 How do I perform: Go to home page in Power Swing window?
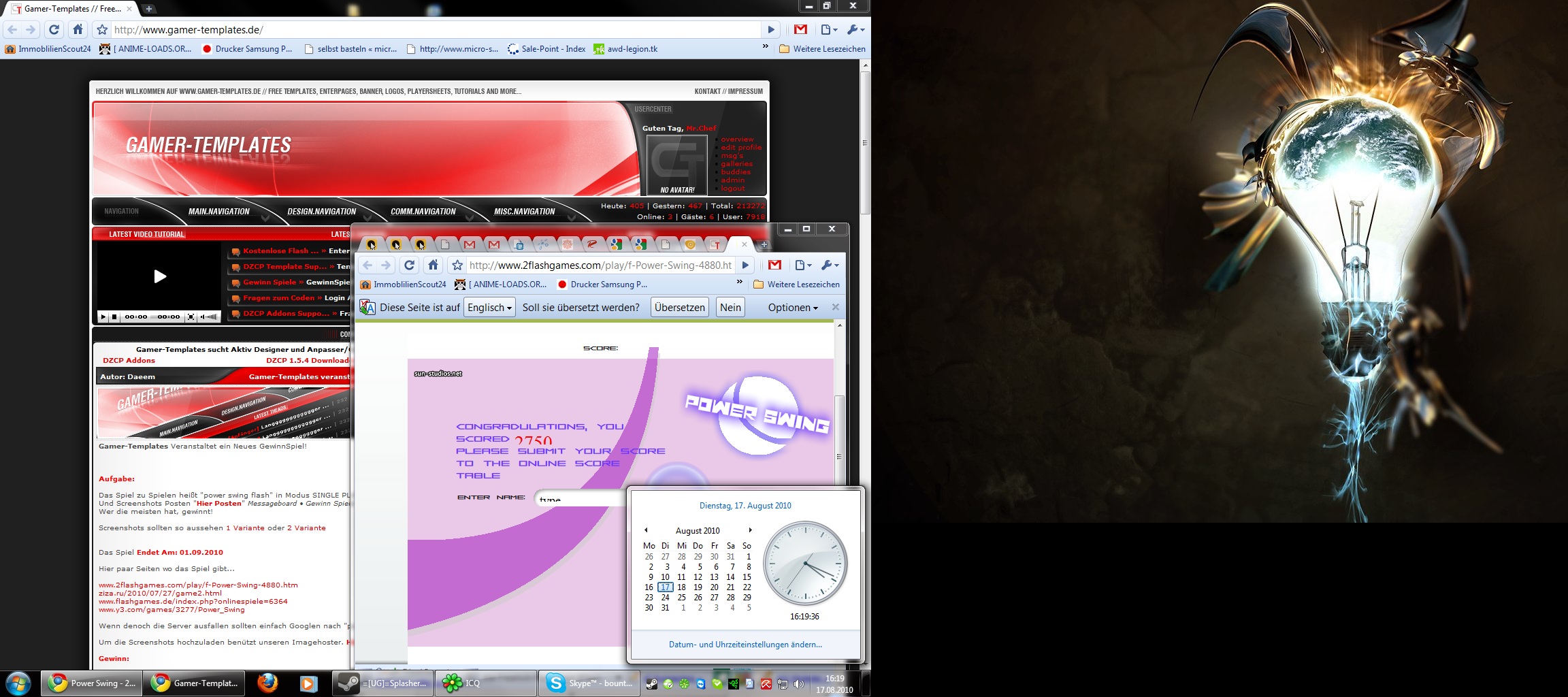point(433,265)
